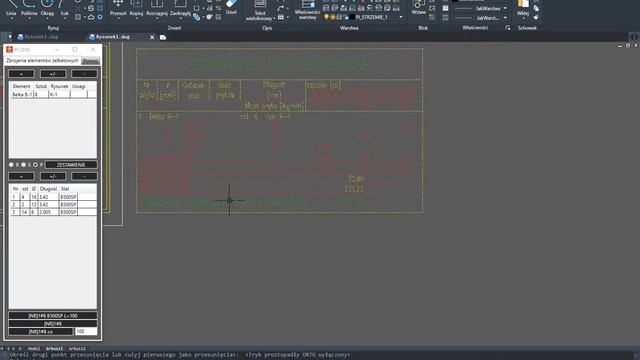Image resolution: width=640 pixels, height=360 pixels.
Task: Click the lower + add bar button
Action: pos(21,176)
